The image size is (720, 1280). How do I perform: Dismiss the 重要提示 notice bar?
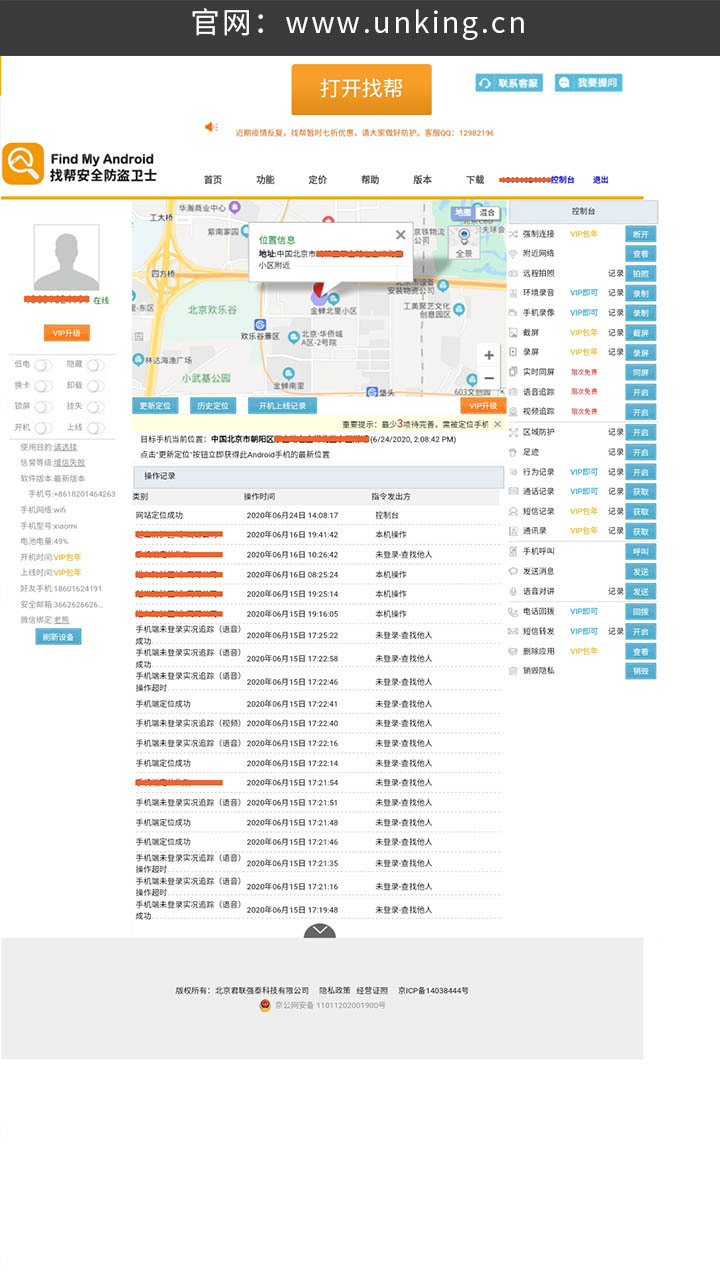coord(498,424)
